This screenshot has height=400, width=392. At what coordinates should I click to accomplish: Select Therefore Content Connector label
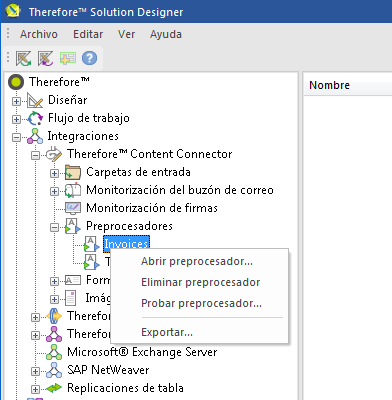pos(149,154)
